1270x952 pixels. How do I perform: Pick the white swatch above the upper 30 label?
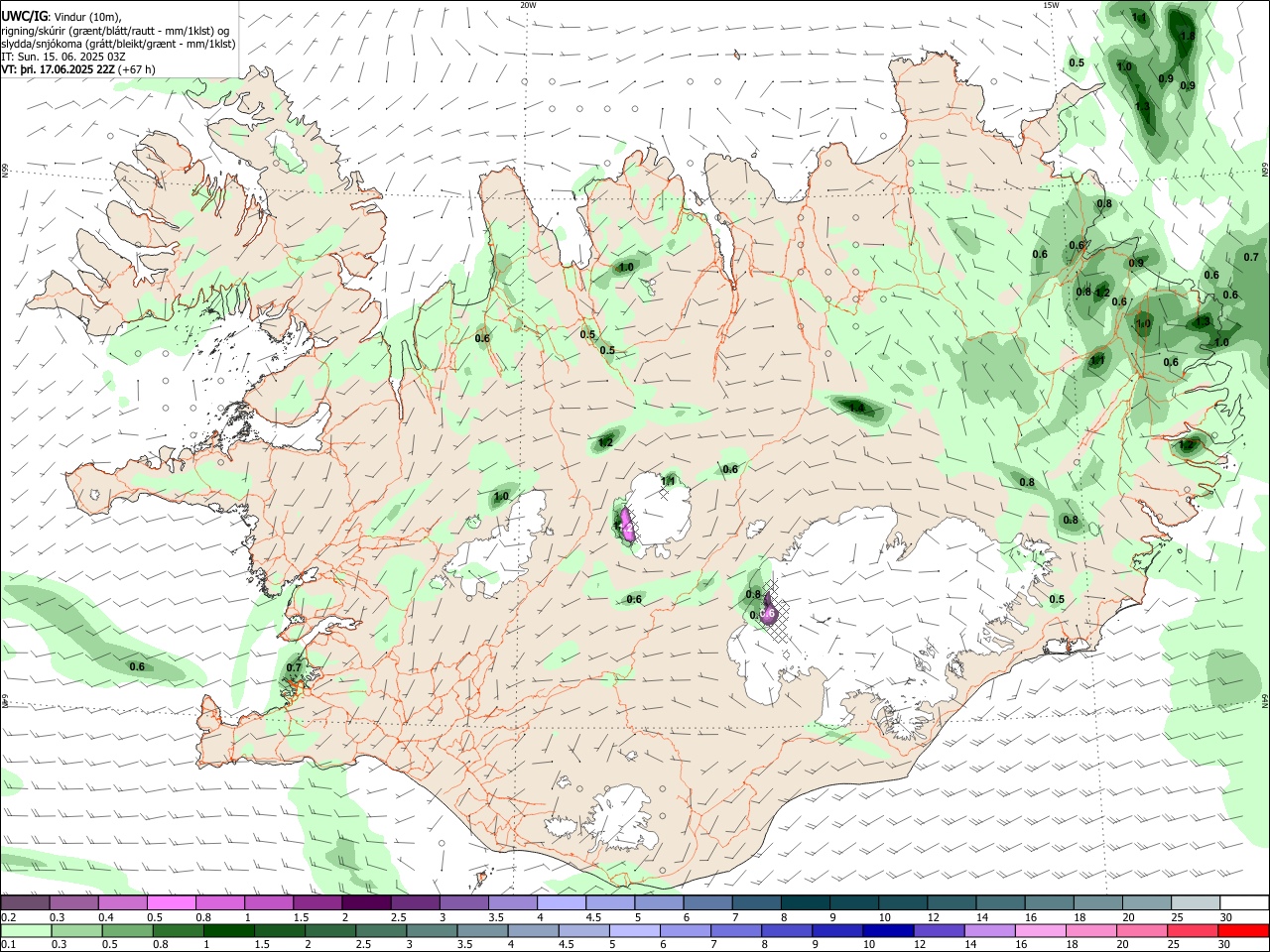(x=1244, y=903)
